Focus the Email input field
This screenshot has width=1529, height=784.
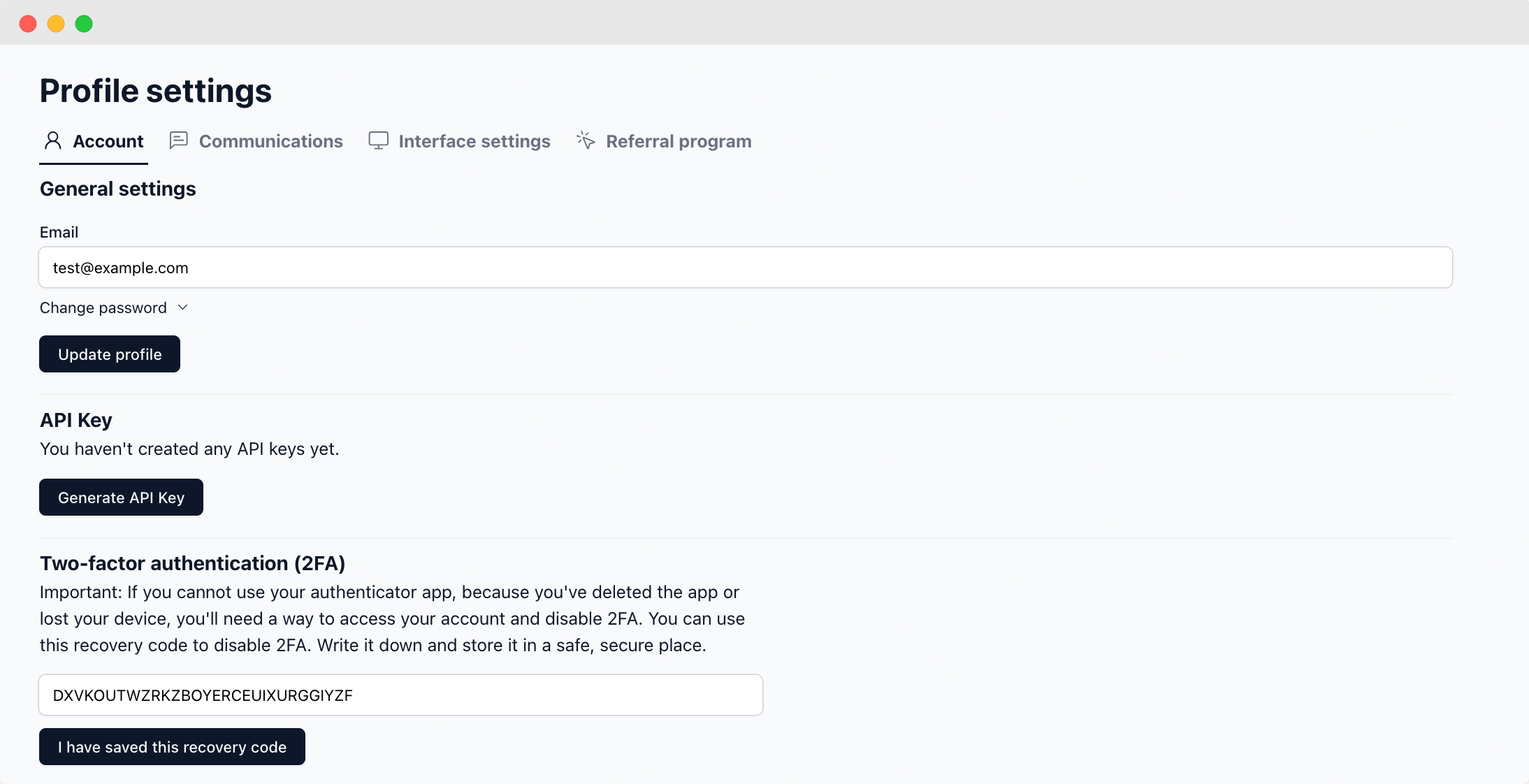pyautogui.click(x=745, y=268)
